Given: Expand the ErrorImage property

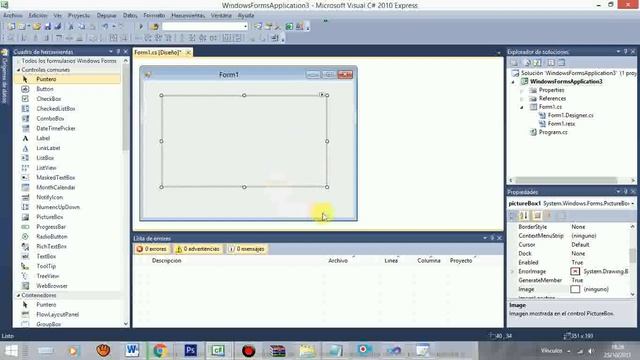Looking at the screenshot, I should pos(513,271).
